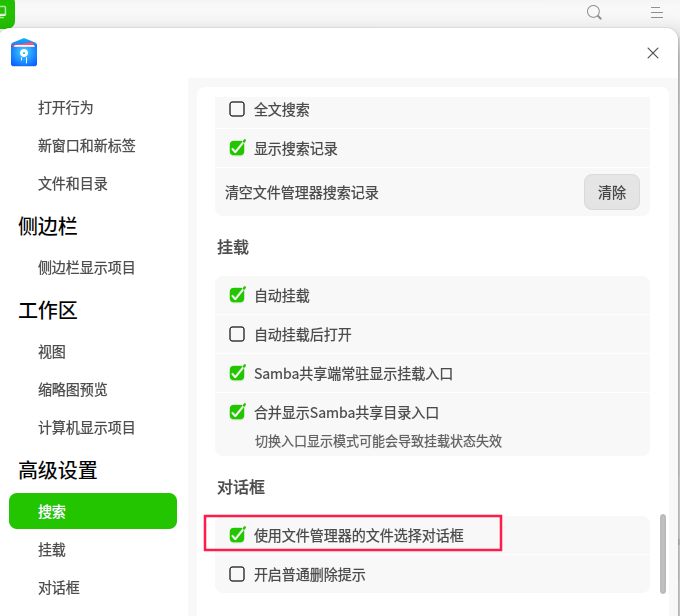The image size is (680, 616).
Task: Select 侧边栏显示项目 in sidebar
Action: coord(87,268)
